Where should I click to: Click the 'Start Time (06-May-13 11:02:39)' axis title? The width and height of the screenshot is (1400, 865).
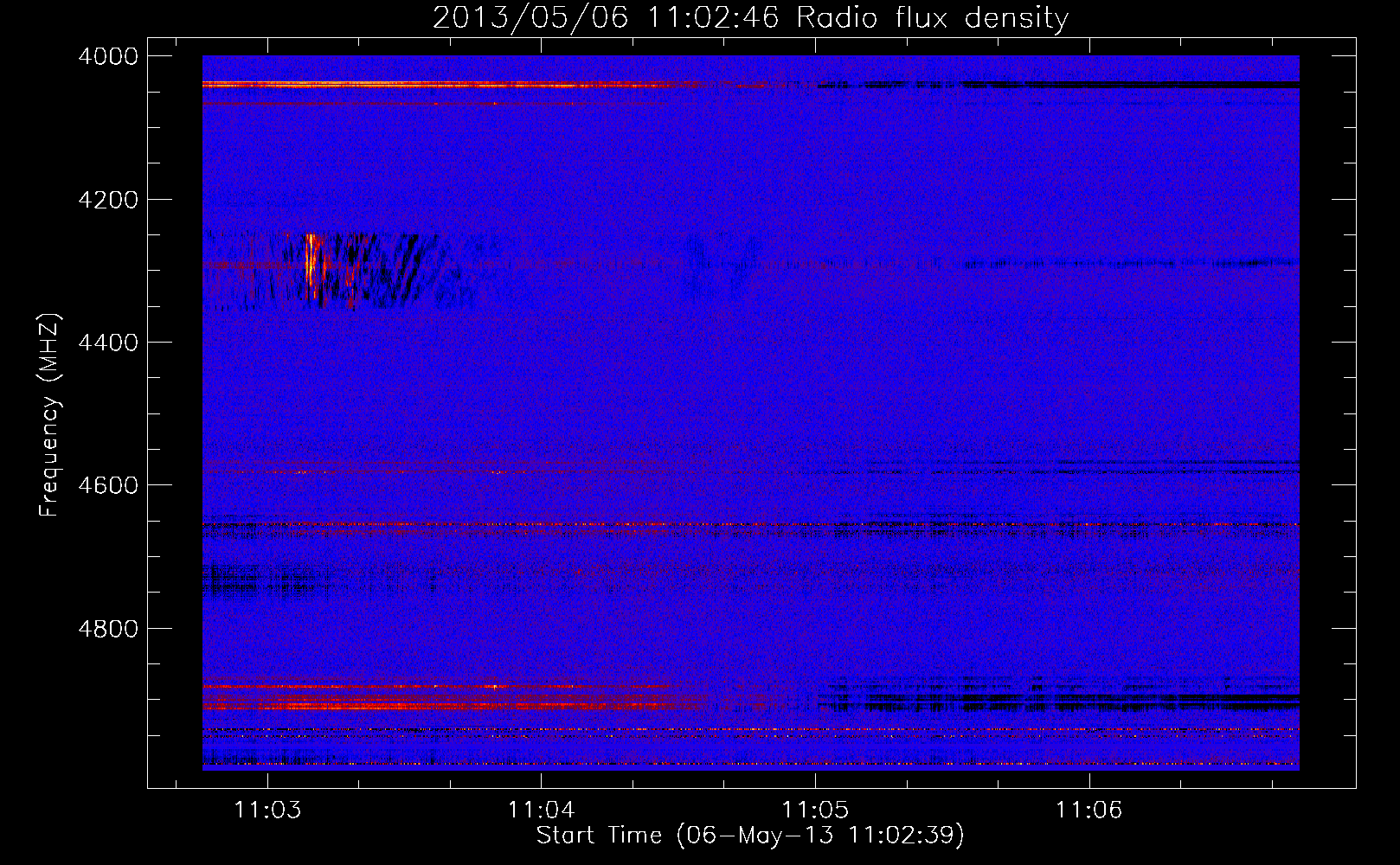[x=750, y=836]
